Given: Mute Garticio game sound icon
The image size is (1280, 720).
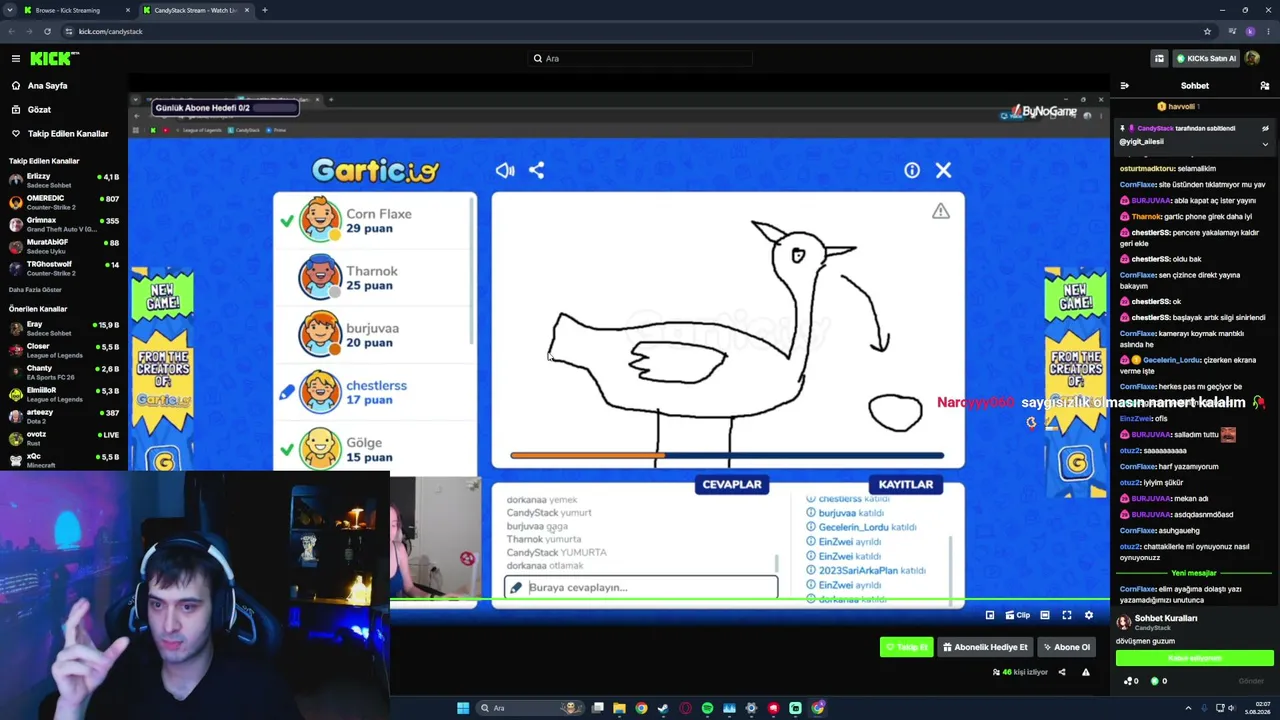Looking at the screenshot, I should pos(505,171).
